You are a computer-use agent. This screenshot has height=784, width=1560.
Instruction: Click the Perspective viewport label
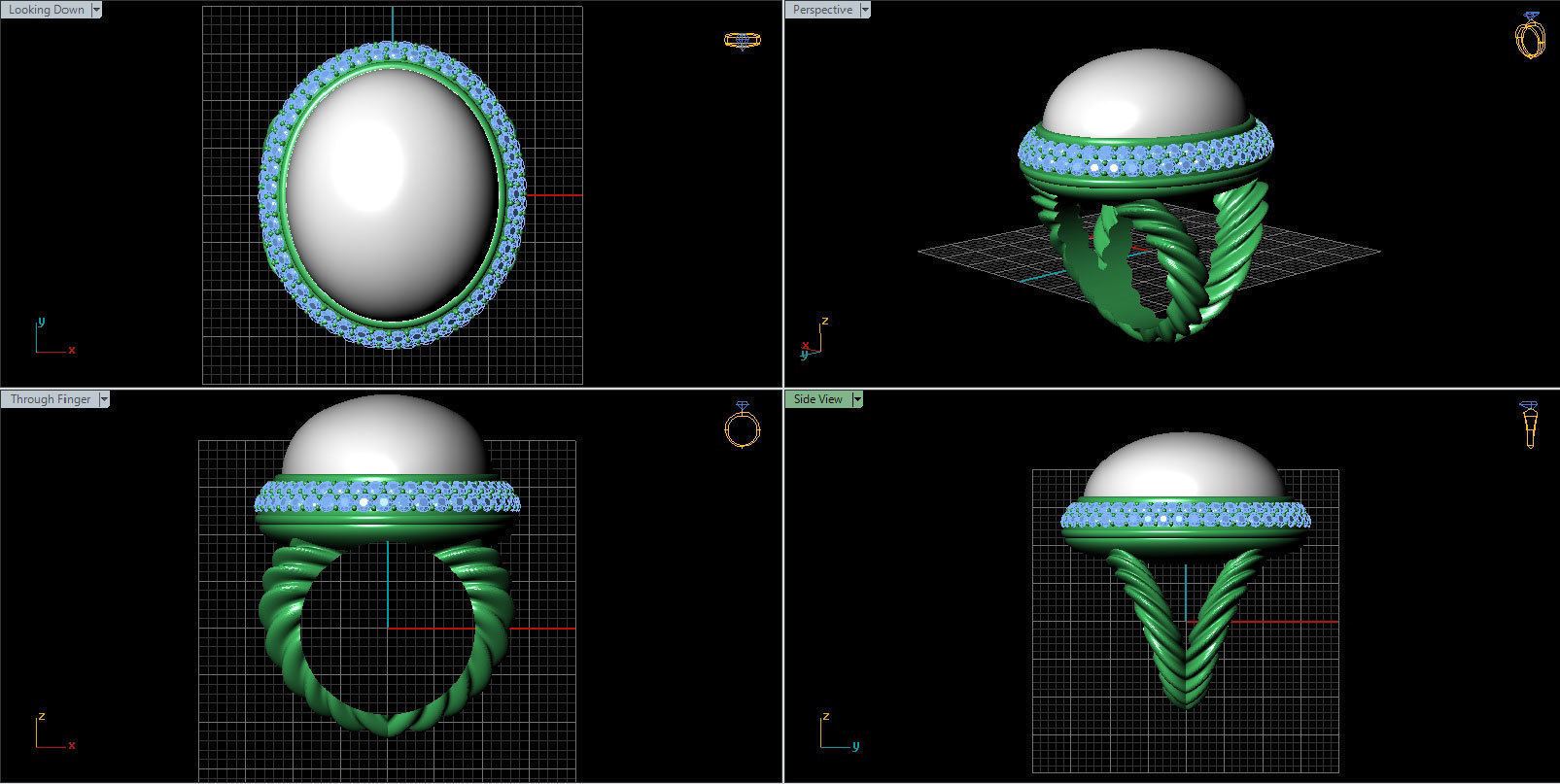822,10
